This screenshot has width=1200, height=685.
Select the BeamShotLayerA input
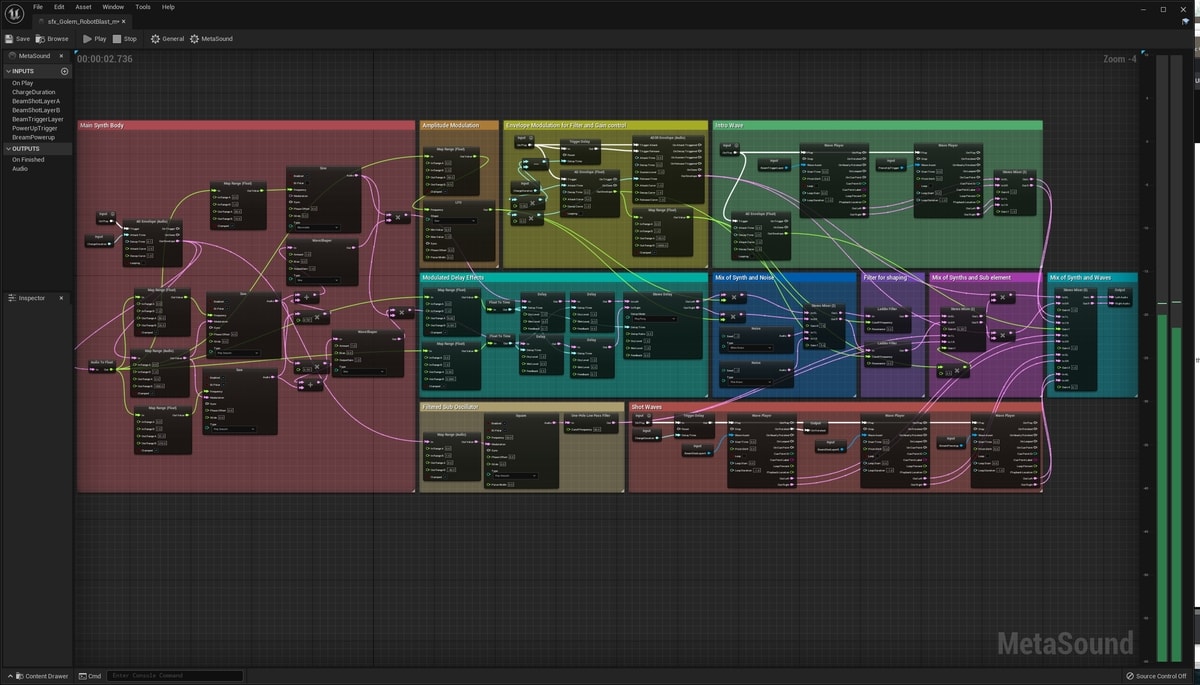[x=36, y=101]
